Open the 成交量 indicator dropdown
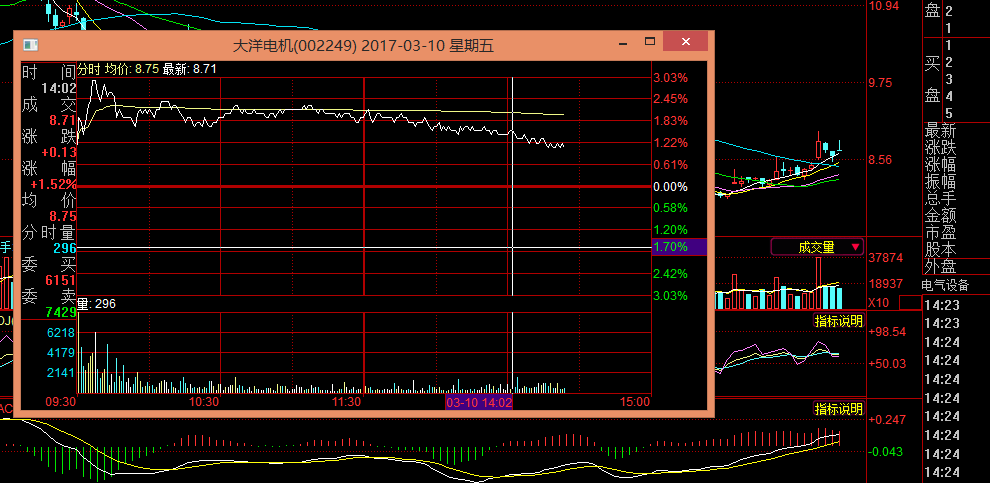 [x=817, y=247]
